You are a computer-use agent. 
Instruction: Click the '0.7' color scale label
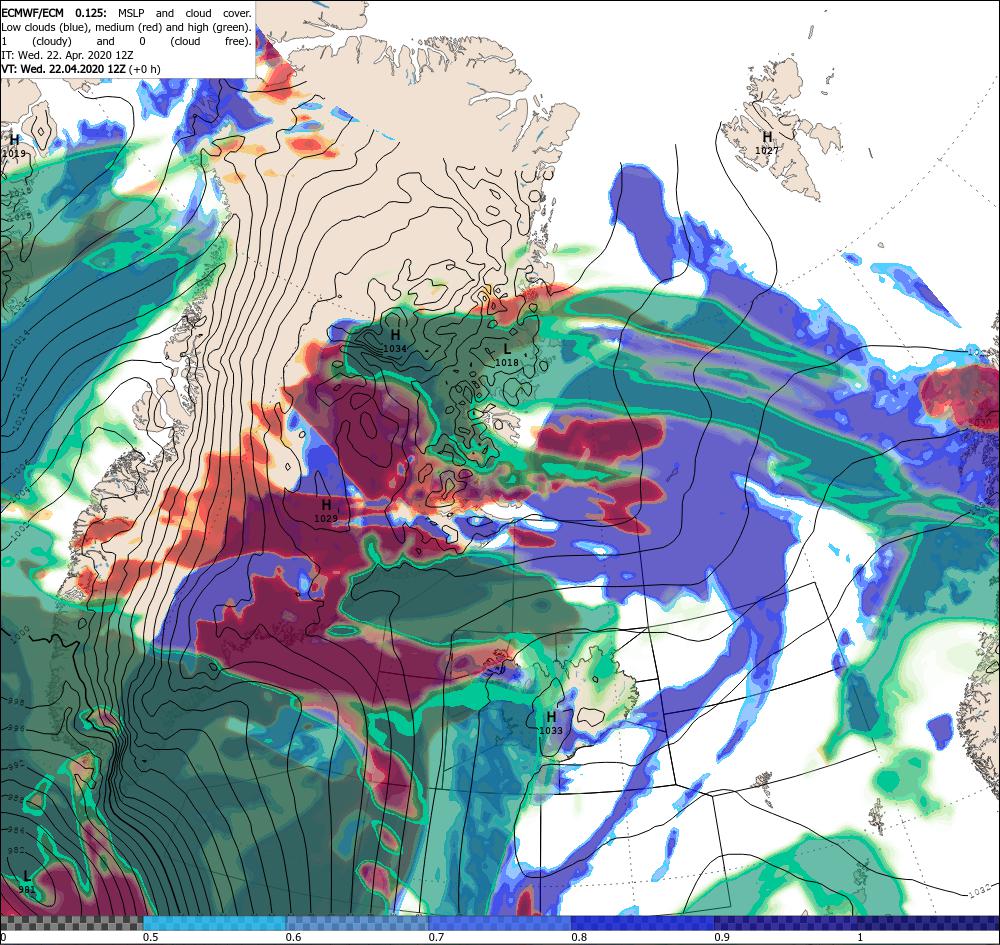click(436, 937)
